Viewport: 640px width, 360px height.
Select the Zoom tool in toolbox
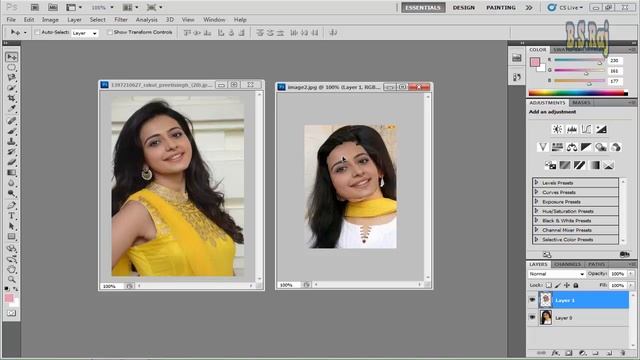(11, 280)
